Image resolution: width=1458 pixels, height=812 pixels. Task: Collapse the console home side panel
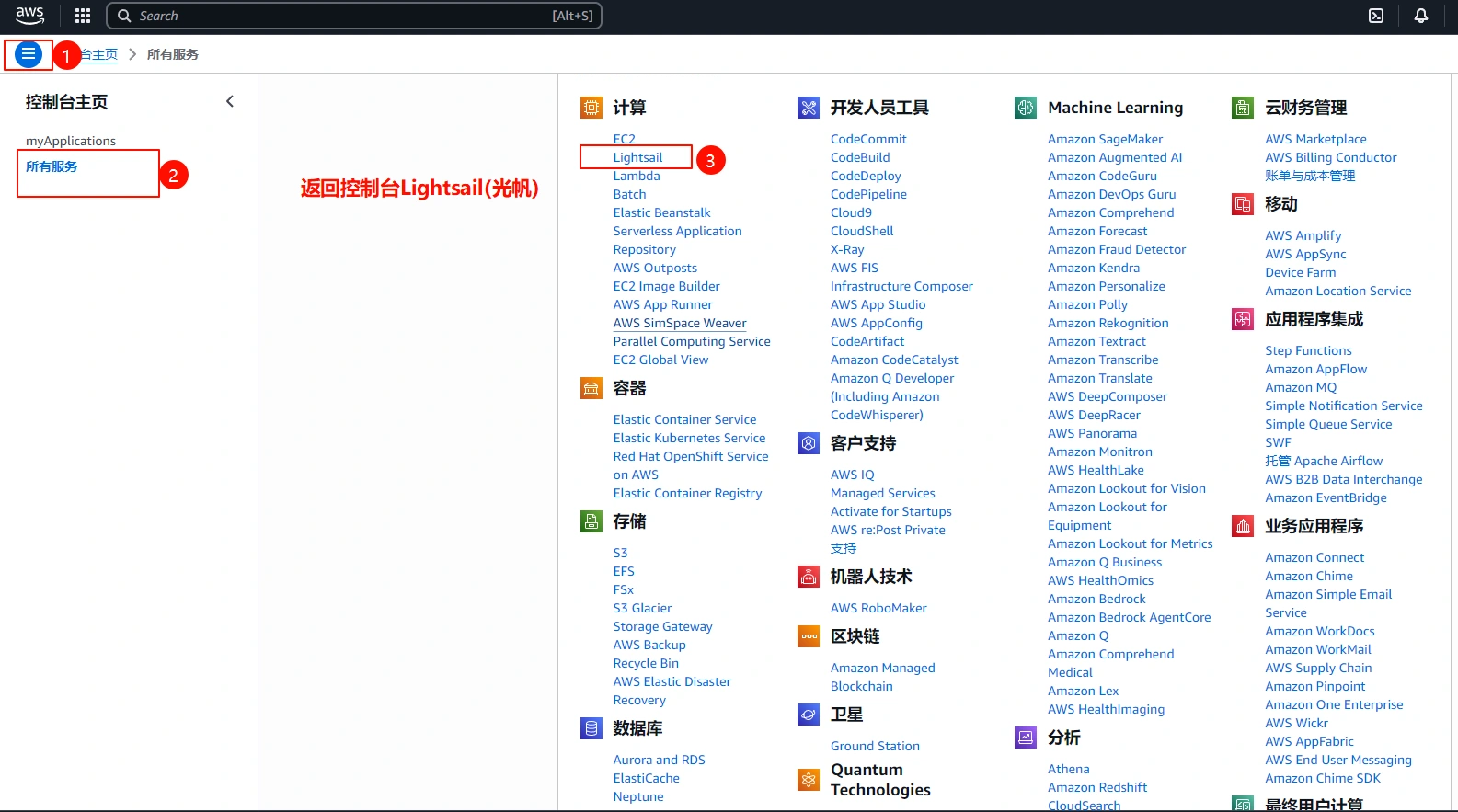[230, 102]
